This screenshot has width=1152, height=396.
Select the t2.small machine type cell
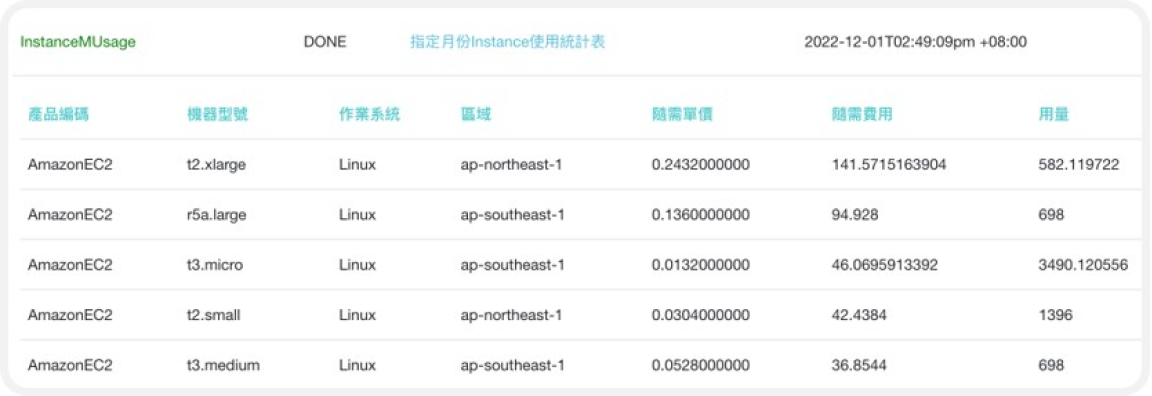pyautogui.click(x=214, y=314)
